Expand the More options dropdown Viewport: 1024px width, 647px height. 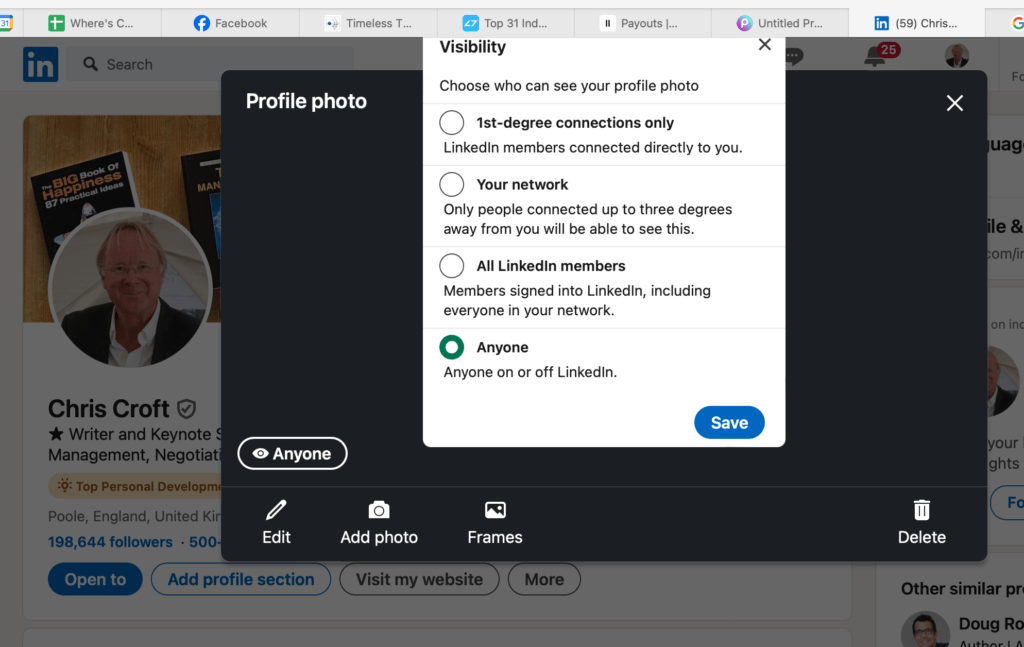[x=544, y=579]
